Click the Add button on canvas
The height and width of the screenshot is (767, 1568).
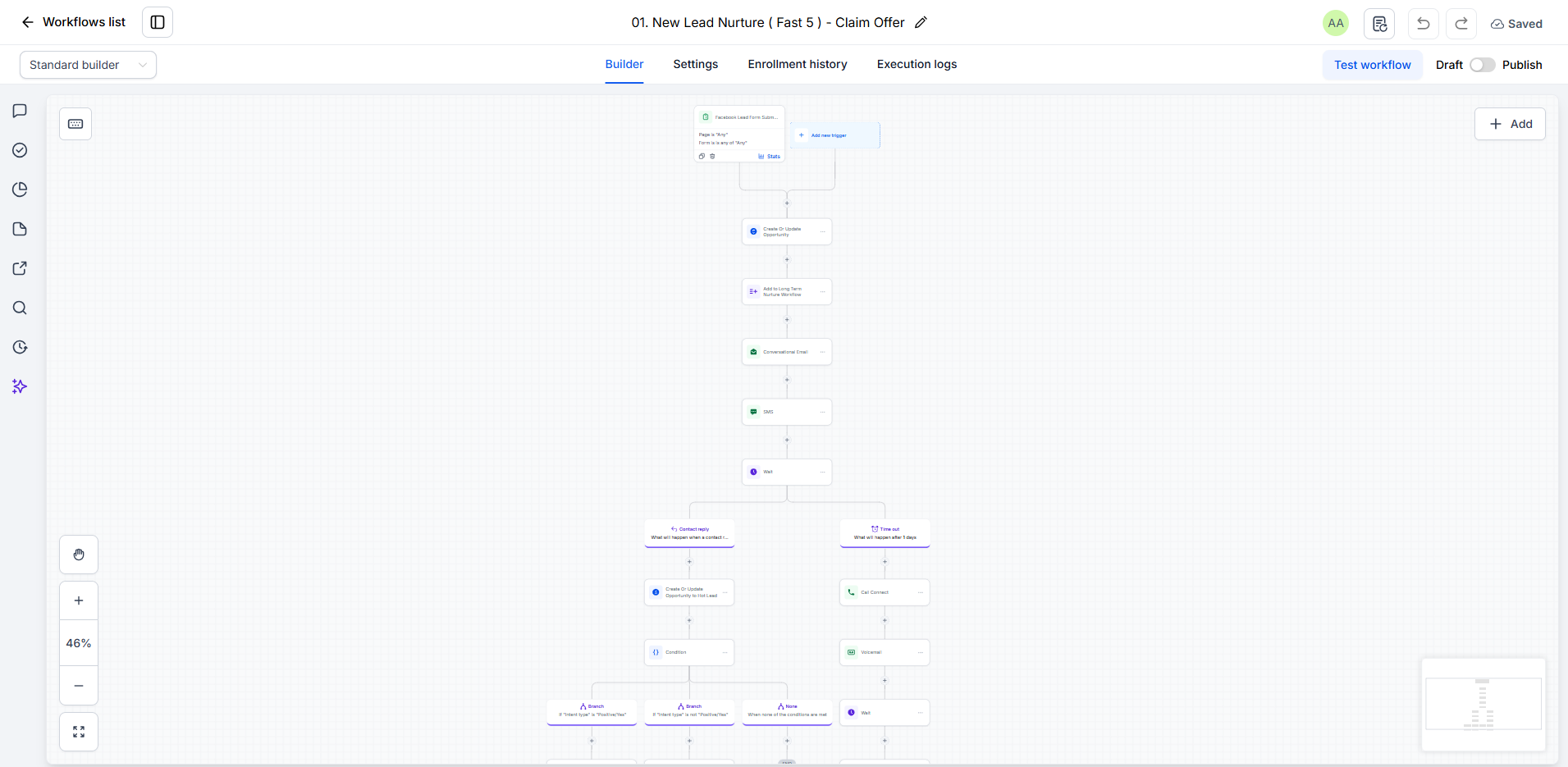point(1510,124)
